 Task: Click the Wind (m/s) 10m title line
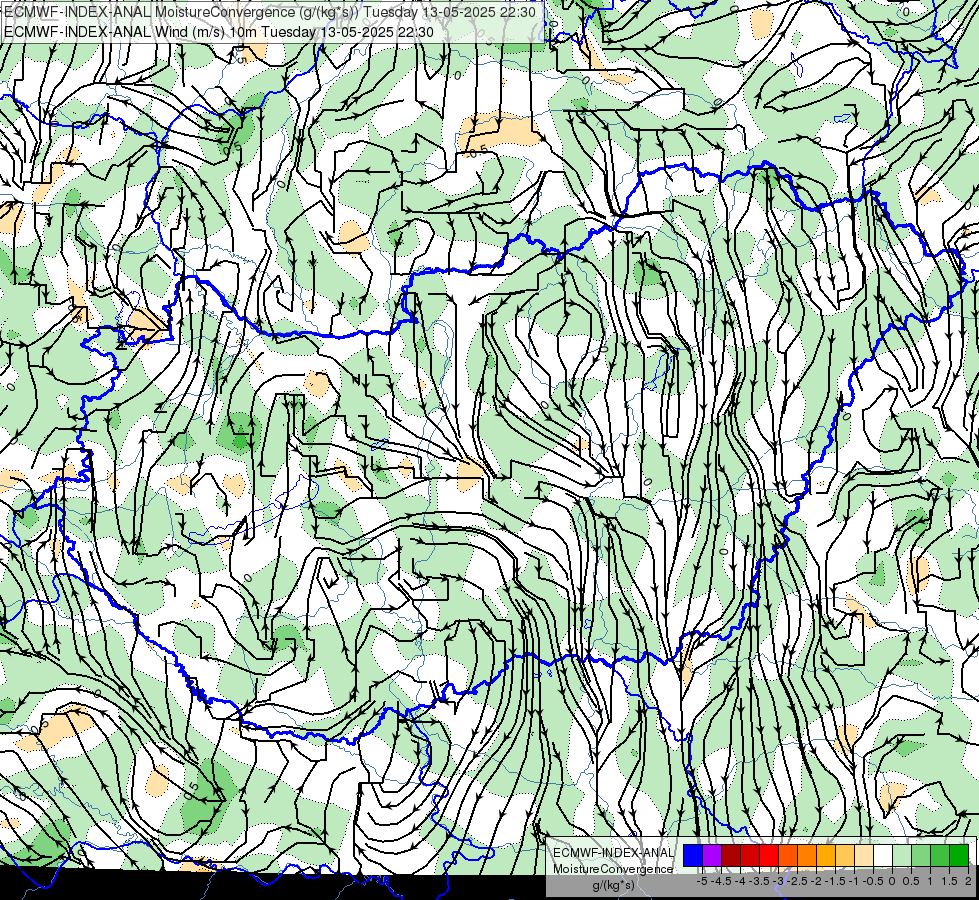click(219, 31)
